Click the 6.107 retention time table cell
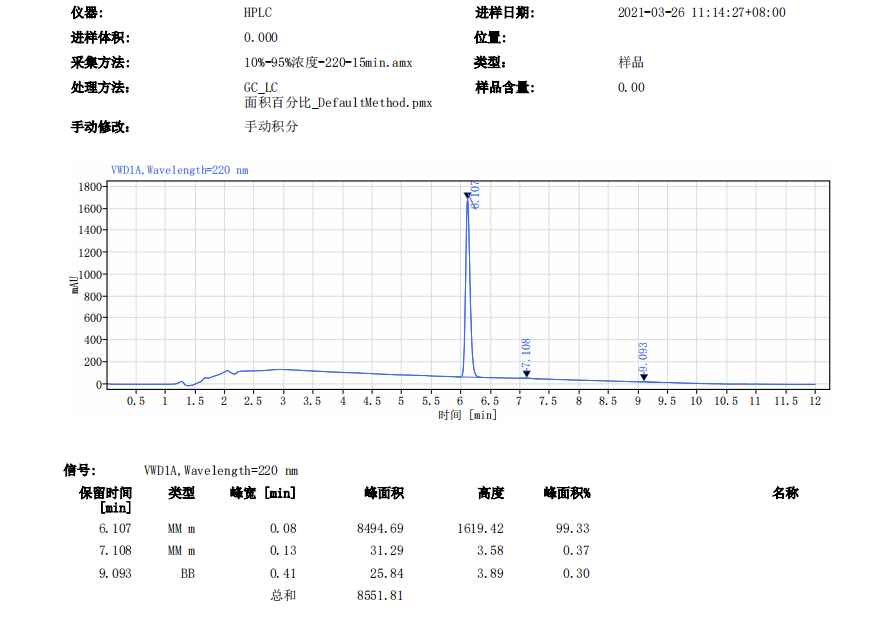This screenshot has width=883, height=639. click(114, 528)
